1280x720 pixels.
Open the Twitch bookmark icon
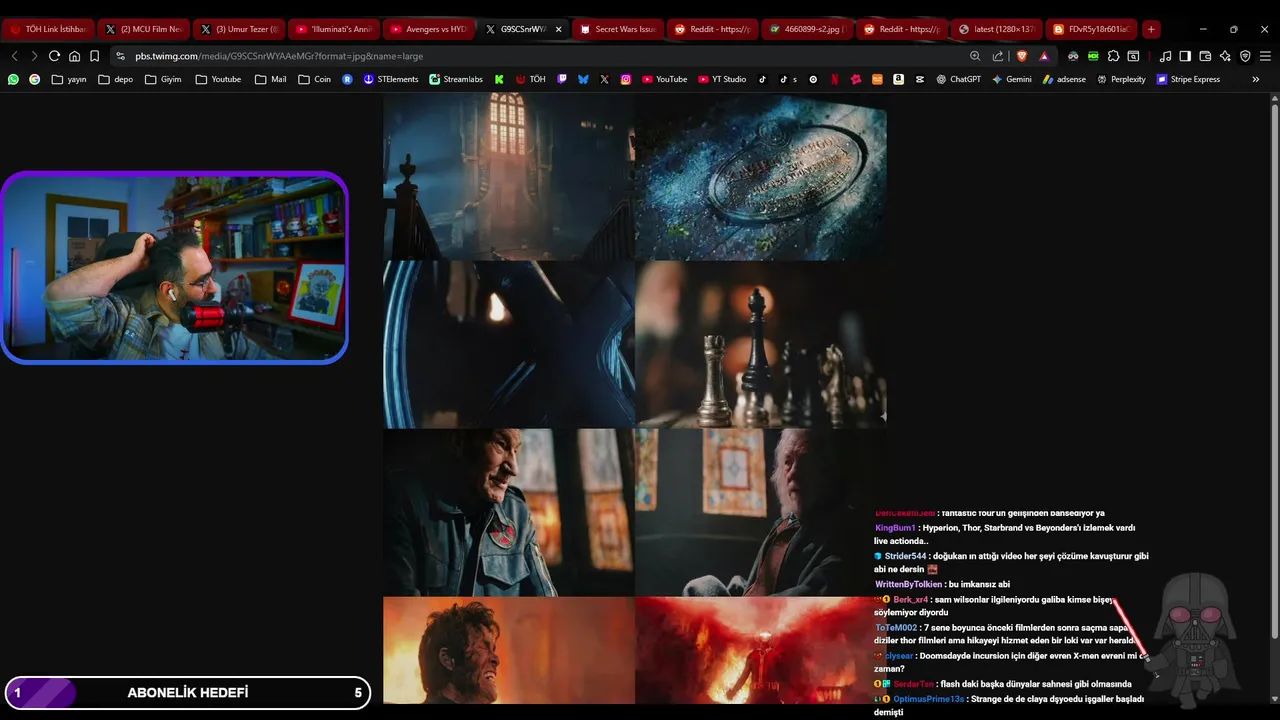coord(562,79)
